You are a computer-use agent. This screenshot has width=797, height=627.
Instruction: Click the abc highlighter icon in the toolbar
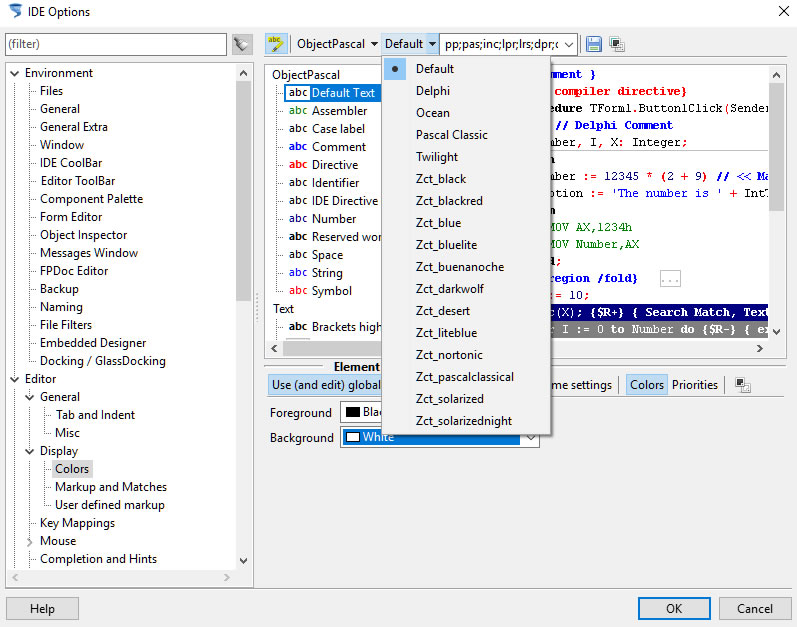[x=276, y=44]
